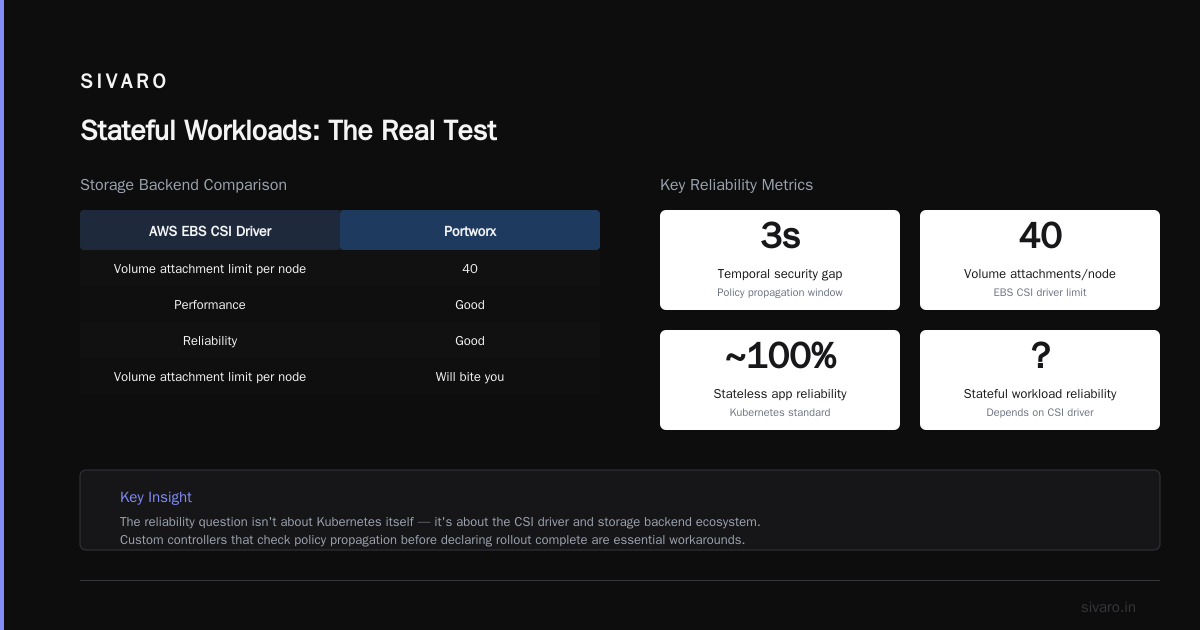
Task: Click the question mark stateful reliability card
Action: tap(1040, 380)
